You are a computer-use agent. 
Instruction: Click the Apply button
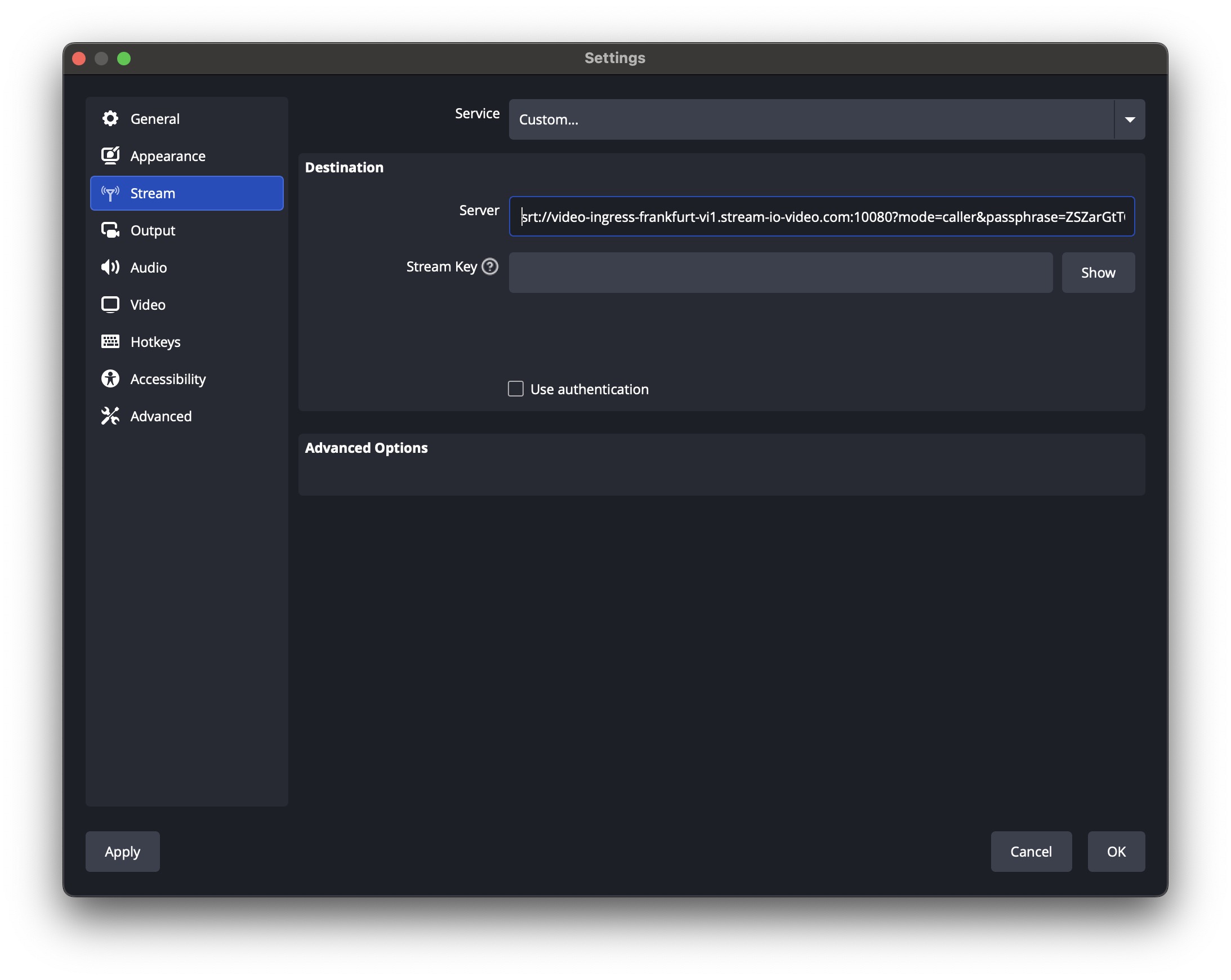[122, 852]
